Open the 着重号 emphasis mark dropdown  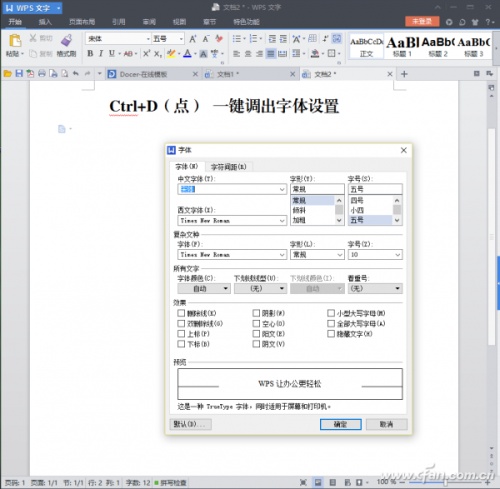[x=375, y=288]
